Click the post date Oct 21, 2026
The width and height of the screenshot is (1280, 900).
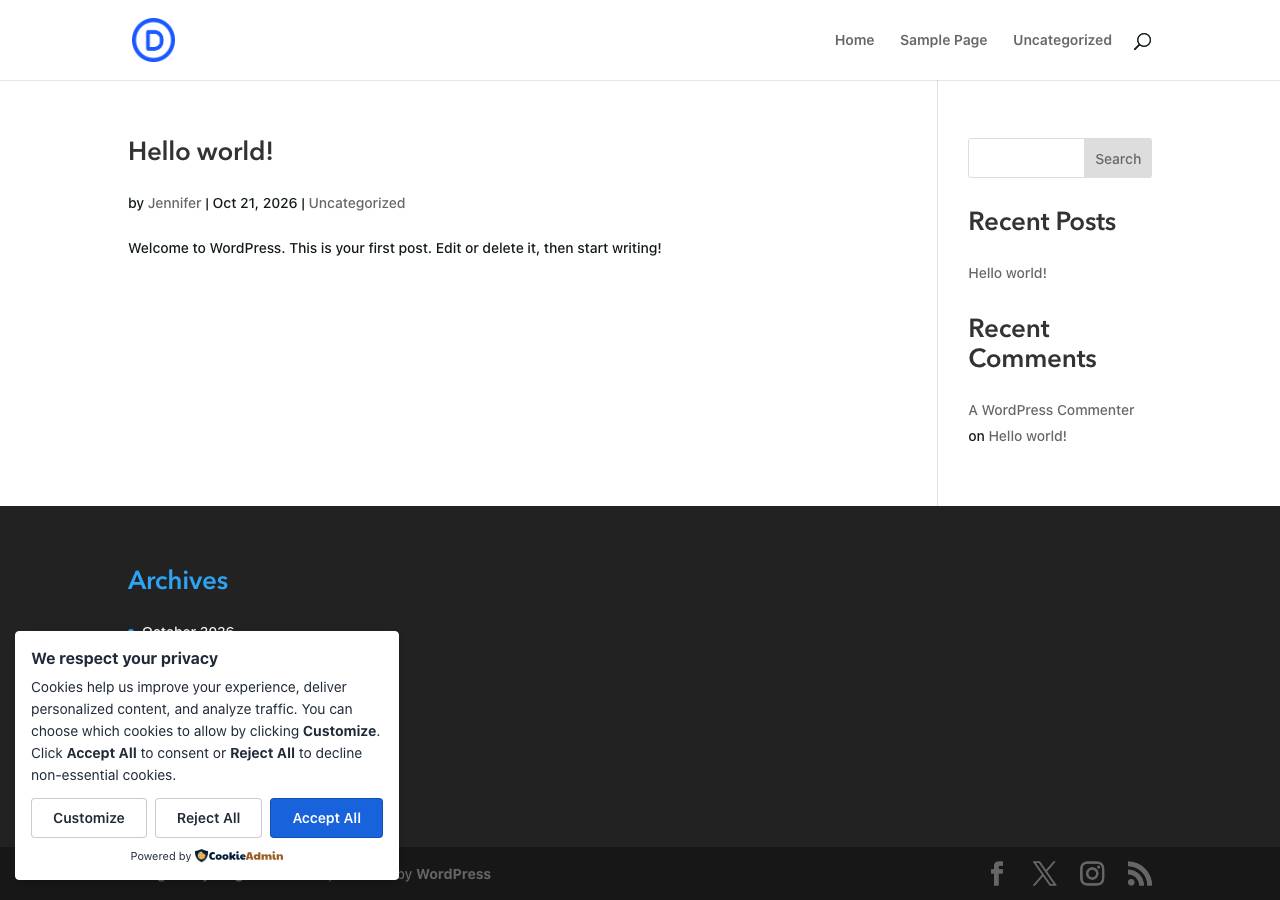click(x=255, y=203)
